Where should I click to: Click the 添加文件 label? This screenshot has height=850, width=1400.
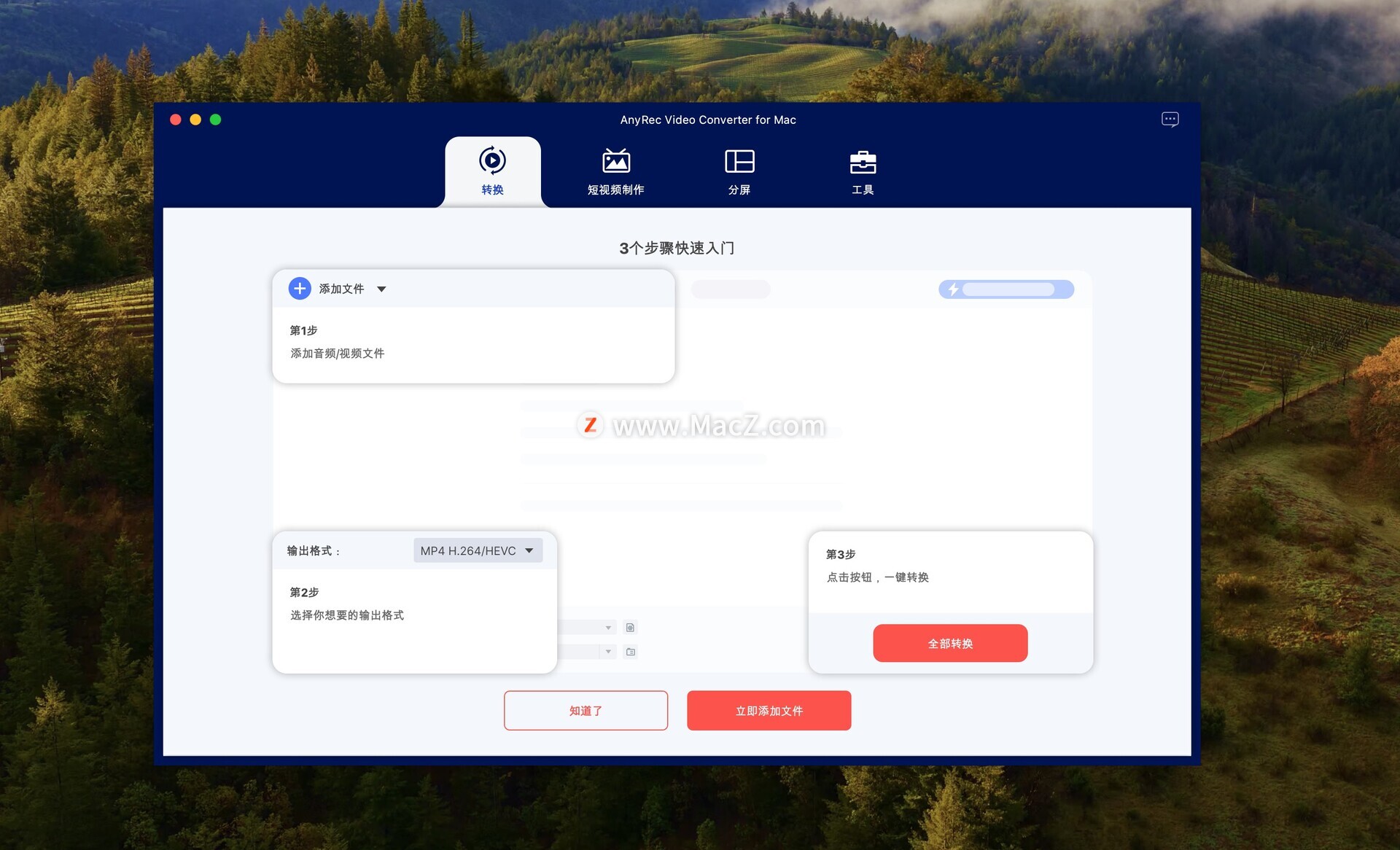pyautogui.click(x=341, y=289)
